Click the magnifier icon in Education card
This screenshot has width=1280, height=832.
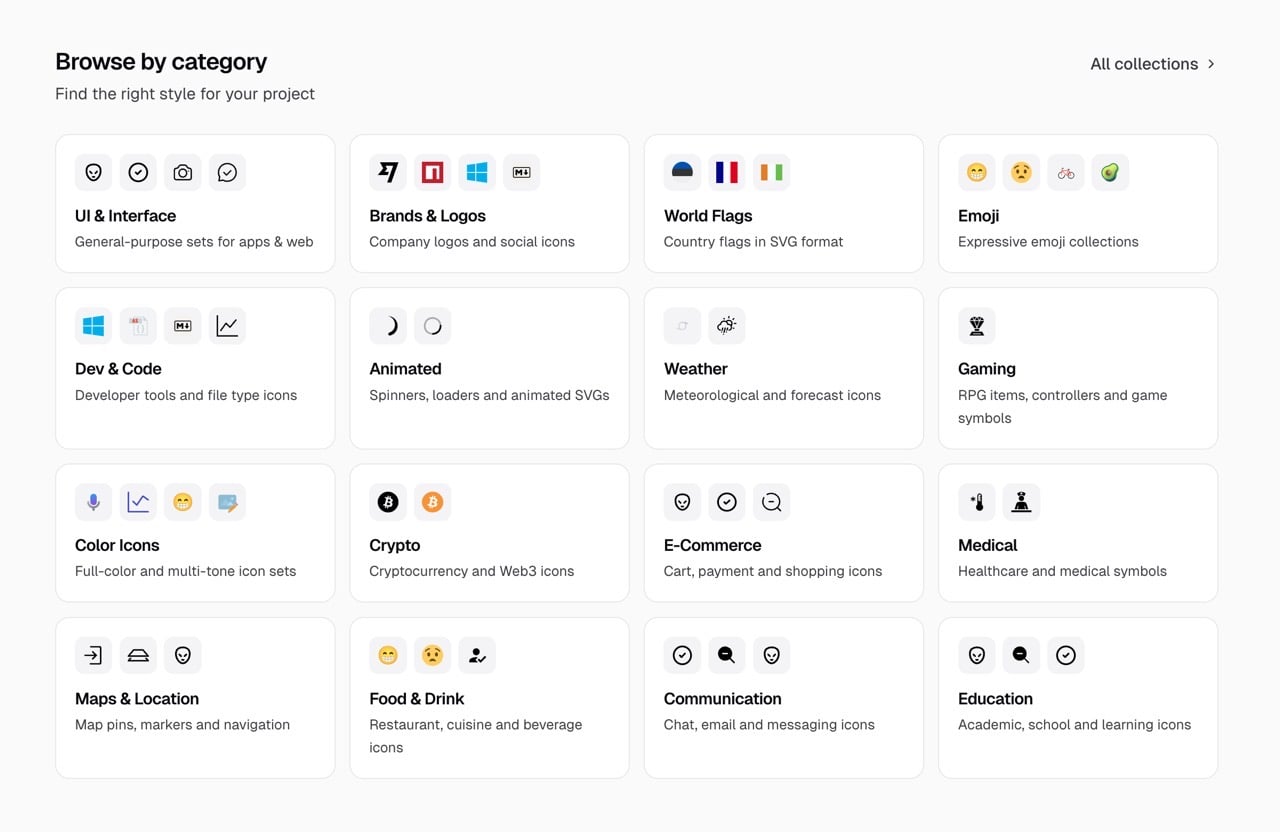pyautogui.click(x=1021, y=655)
